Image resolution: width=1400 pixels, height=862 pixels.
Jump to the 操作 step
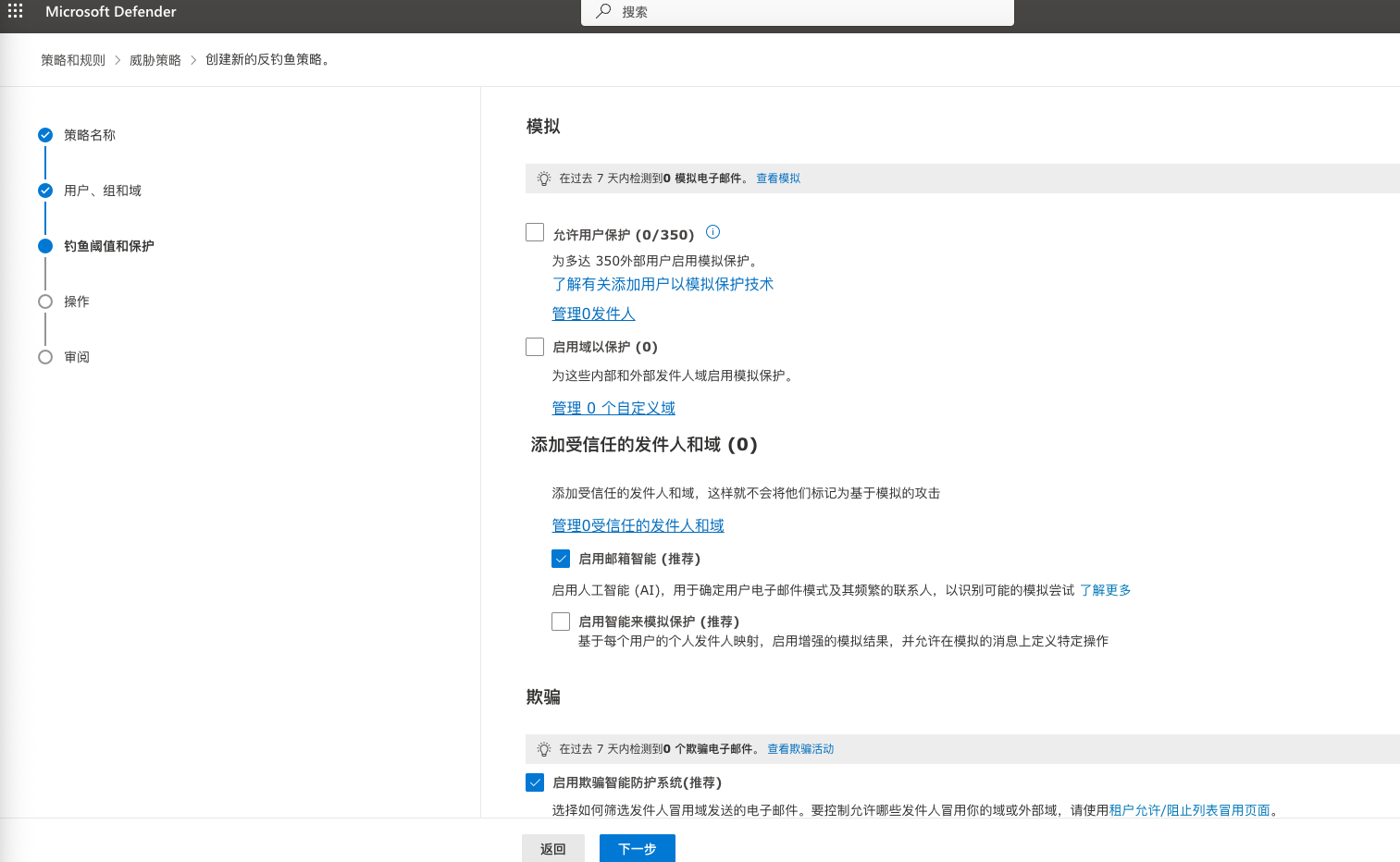coord(77,302)
